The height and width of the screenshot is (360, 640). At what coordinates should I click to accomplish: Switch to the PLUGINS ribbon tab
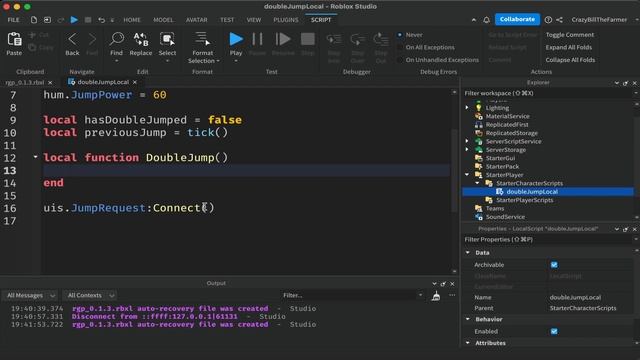[x=286, y=20]
